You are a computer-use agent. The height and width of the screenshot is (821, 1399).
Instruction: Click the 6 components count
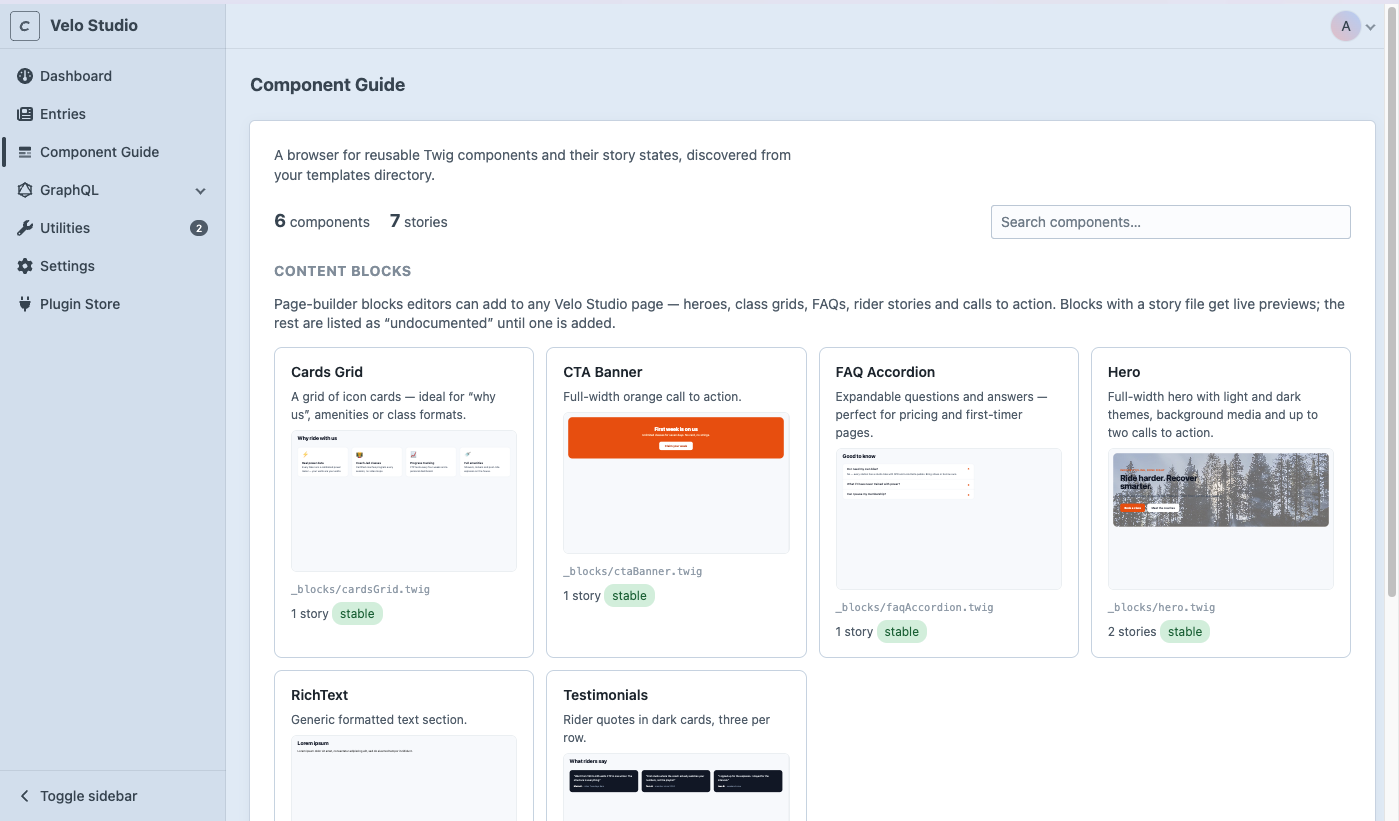click(322, 222)
